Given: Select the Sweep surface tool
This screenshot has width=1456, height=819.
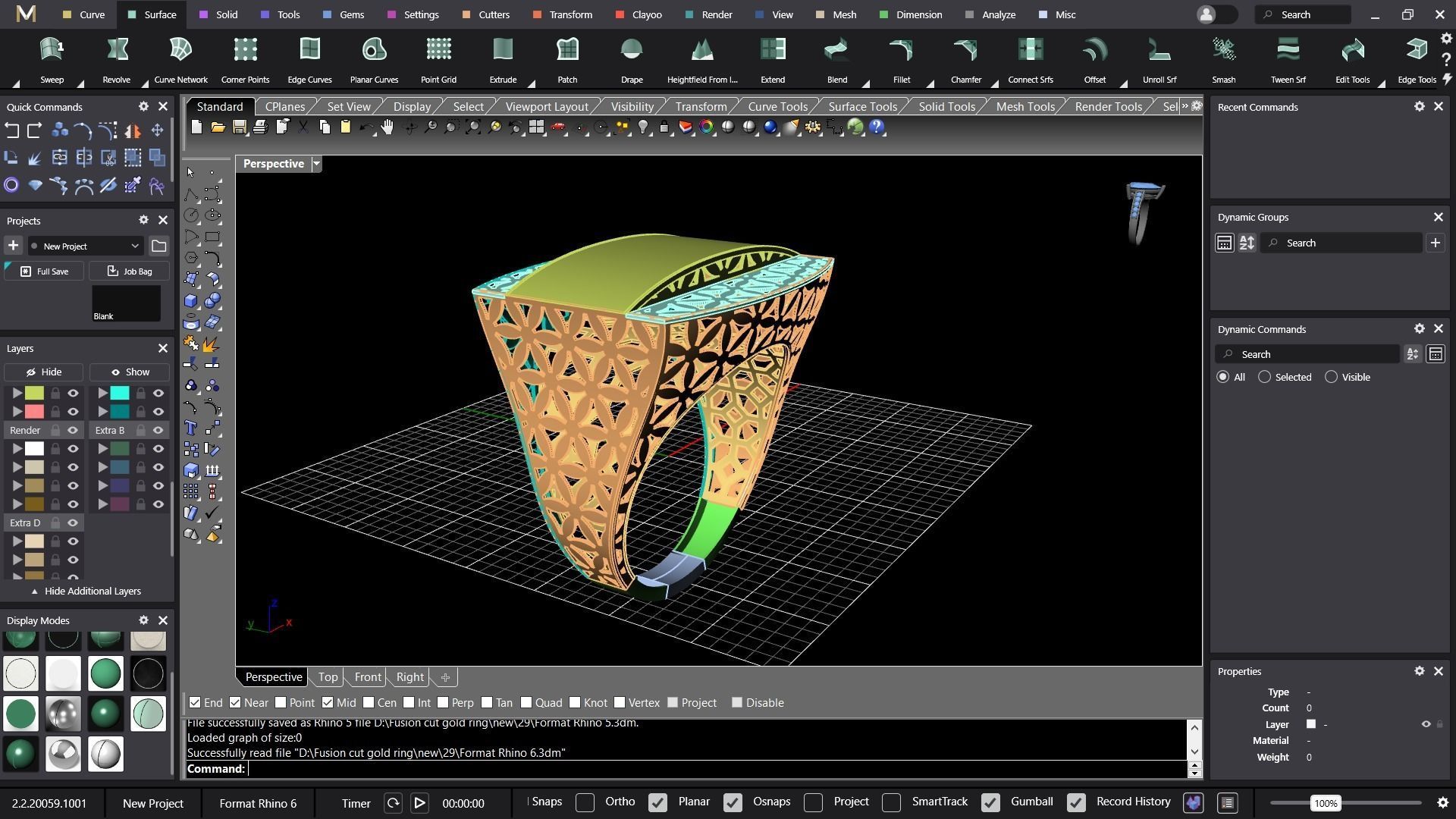Looking at the screenshot, I should coord(52,50).
